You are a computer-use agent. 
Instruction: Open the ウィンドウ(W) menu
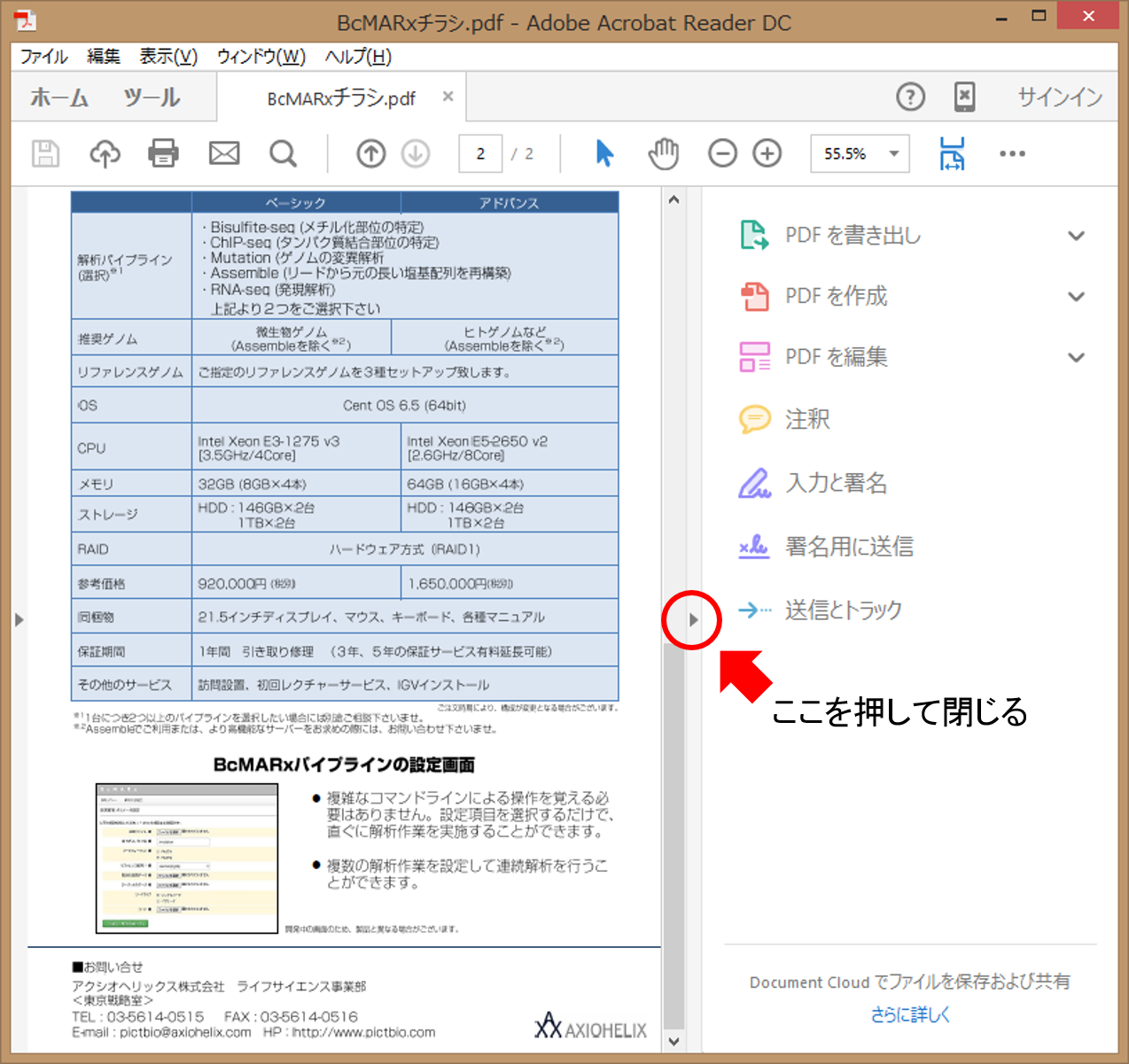pos(261,57)
